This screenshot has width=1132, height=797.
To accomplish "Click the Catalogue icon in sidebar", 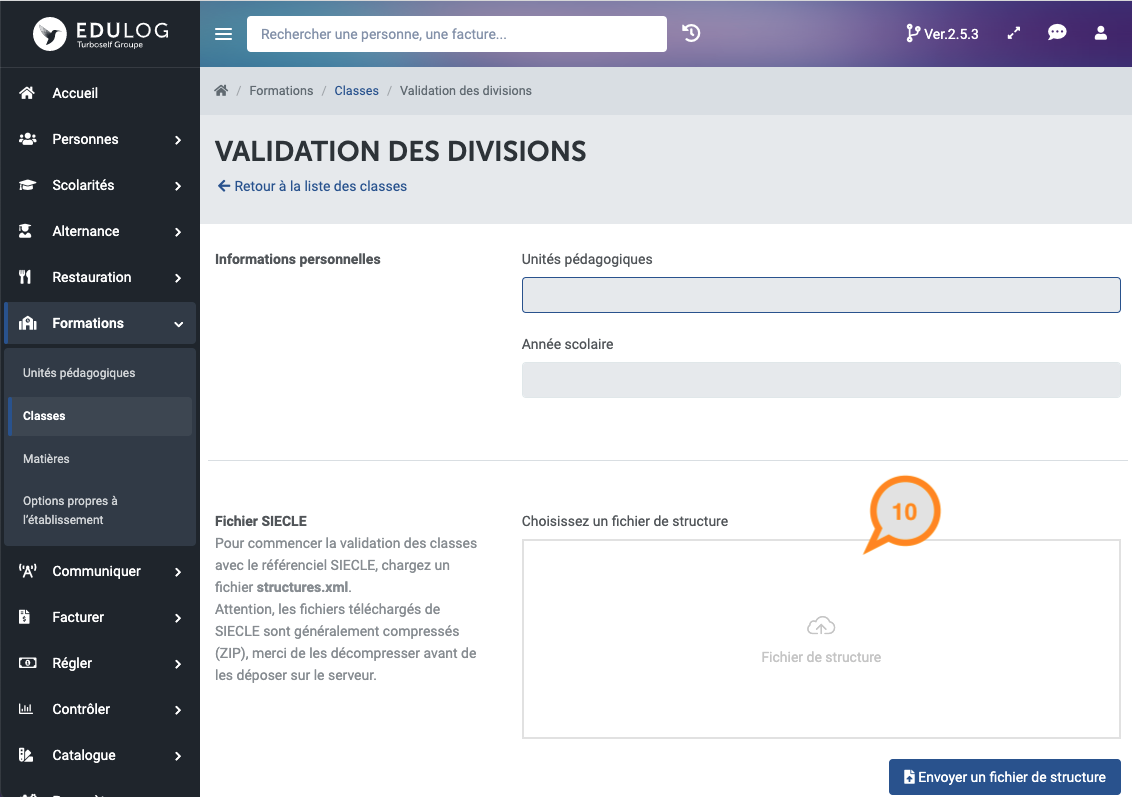I will pos(26,754).
